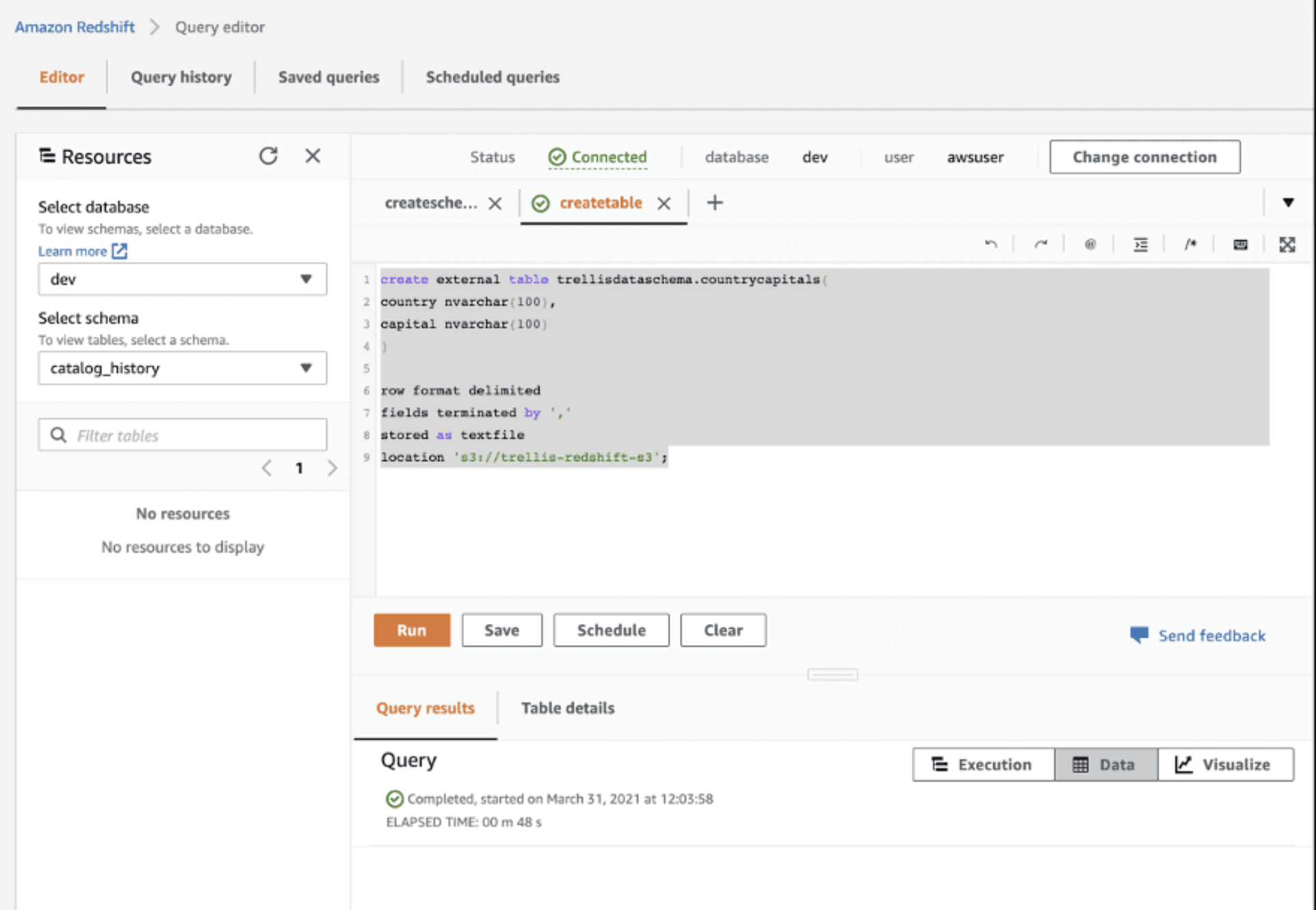
Task: Click the undo icon in editor toolbar
Action: click(990, 244)
